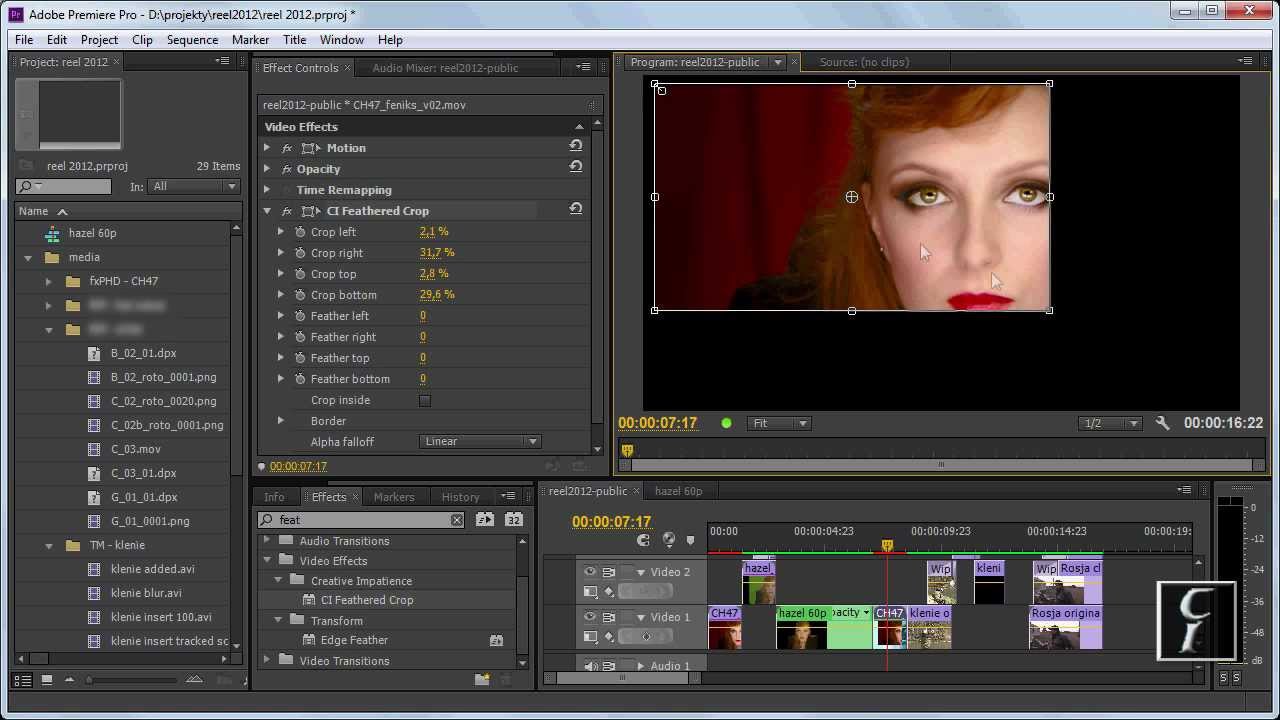This screenshot has width=1280, height=720.
Task: Mute the Audio 1 track output
Action: (589, 666)
